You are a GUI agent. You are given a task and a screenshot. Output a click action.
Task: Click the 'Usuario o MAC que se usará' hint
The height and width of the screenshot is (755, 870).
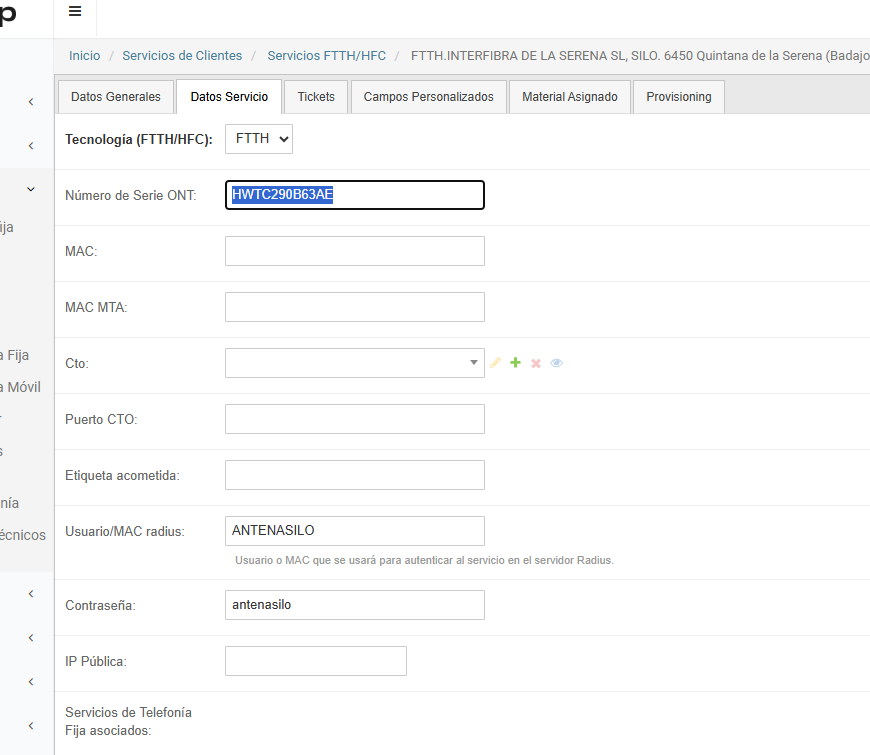[x=424, y=560]
